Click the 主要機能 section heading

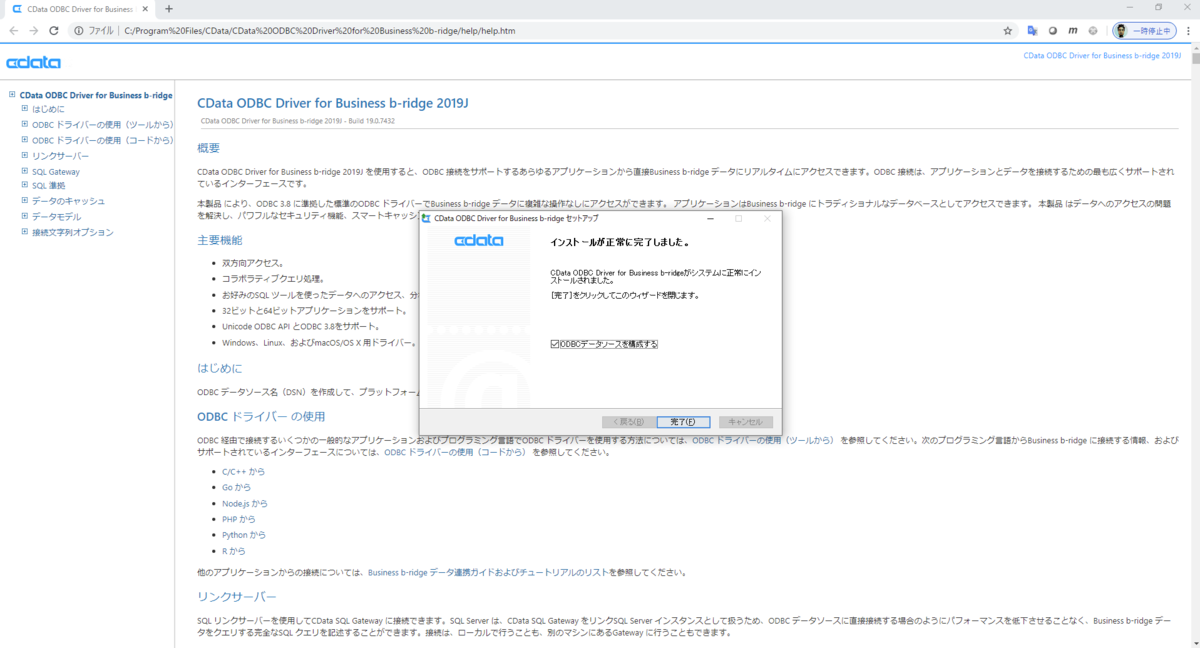(x=220, y=241)
